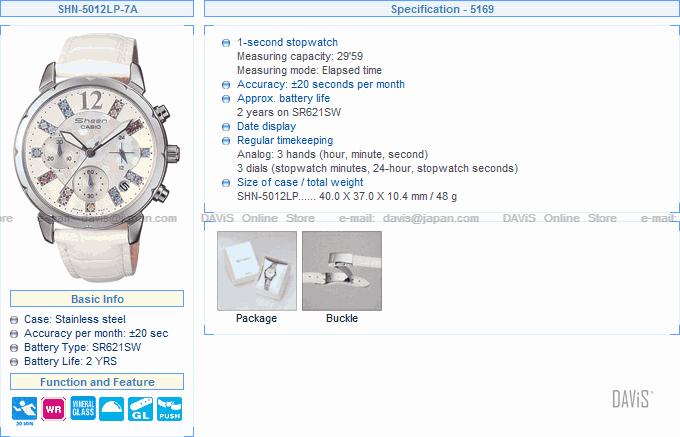This screenshot has width=680, height=437.
Task: Click the main white Sheen watch image
Action: click(x=97, y=159)
